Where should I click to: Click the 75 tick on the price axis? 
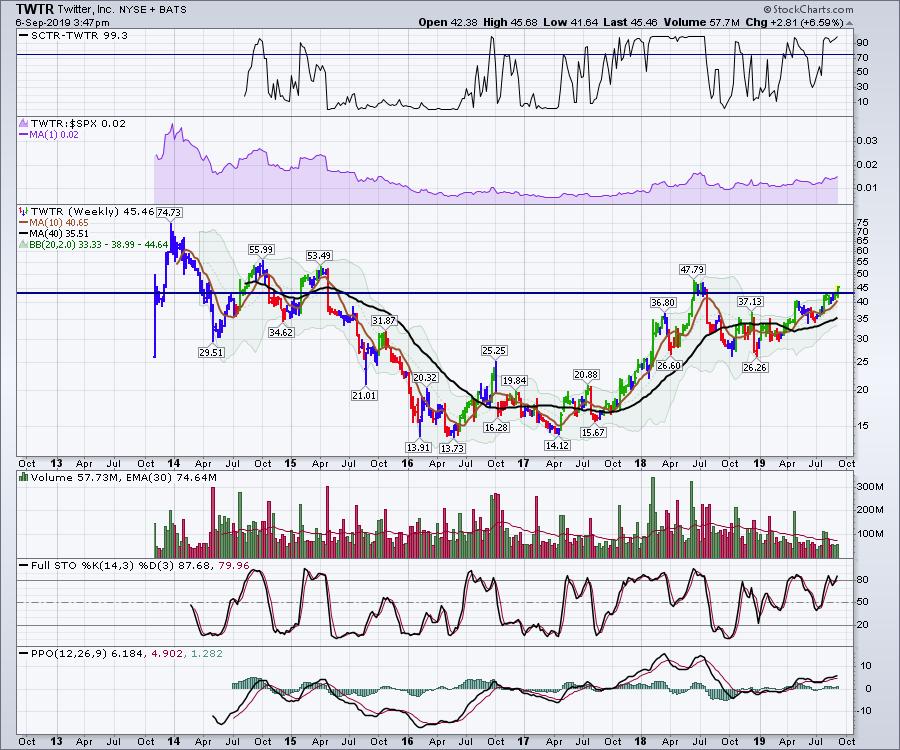tap(863, 222)
